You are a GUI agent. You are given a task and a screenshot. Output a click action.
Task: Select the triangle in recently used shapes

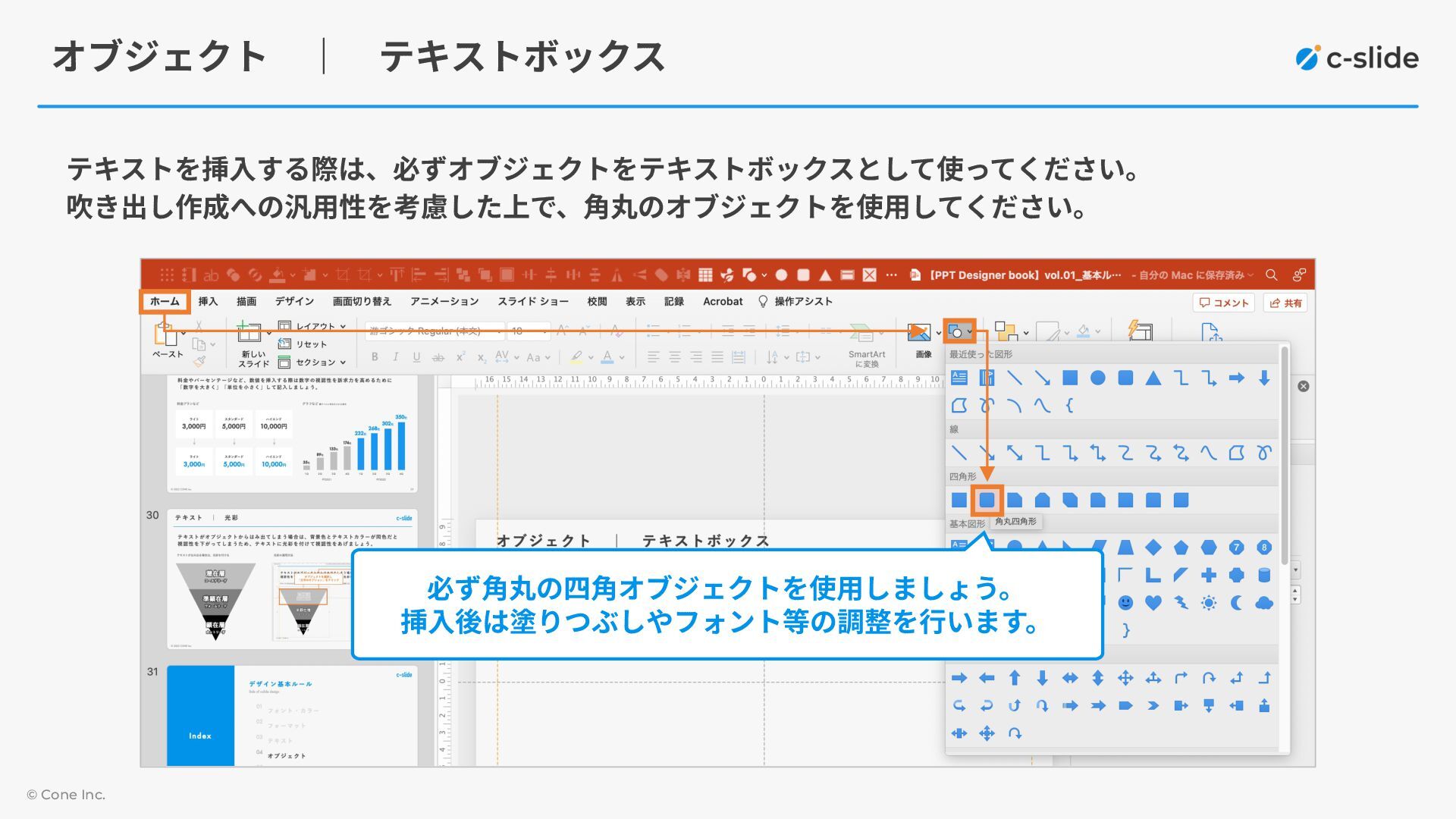(x=1153, y=378)
